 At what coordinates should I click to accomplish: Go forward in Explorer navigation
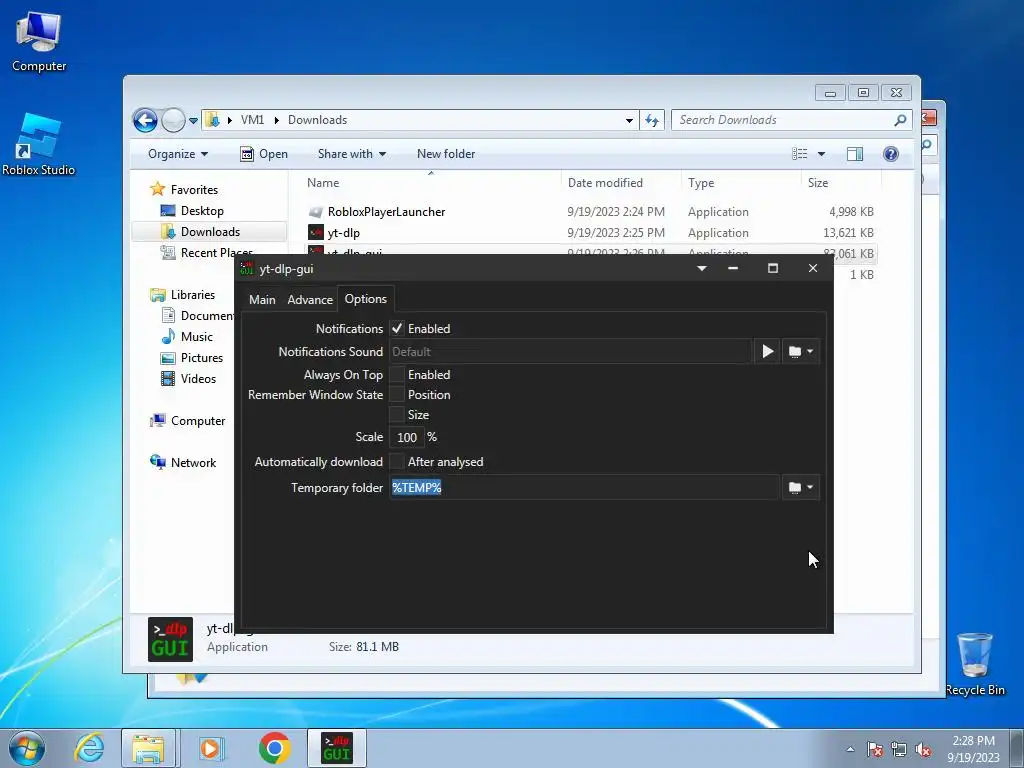173,120
